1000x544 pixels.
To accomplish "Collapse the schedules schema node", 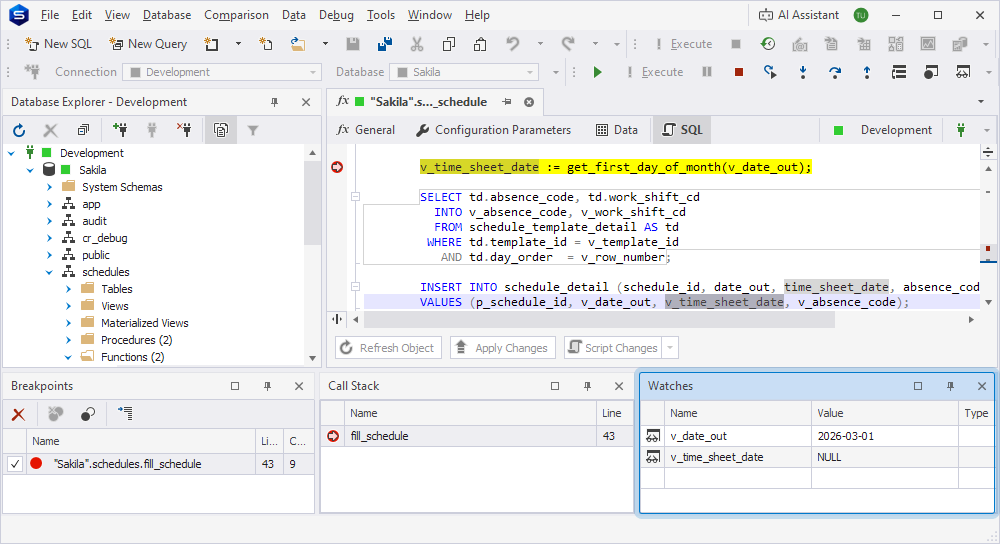I will pos(49,272).
